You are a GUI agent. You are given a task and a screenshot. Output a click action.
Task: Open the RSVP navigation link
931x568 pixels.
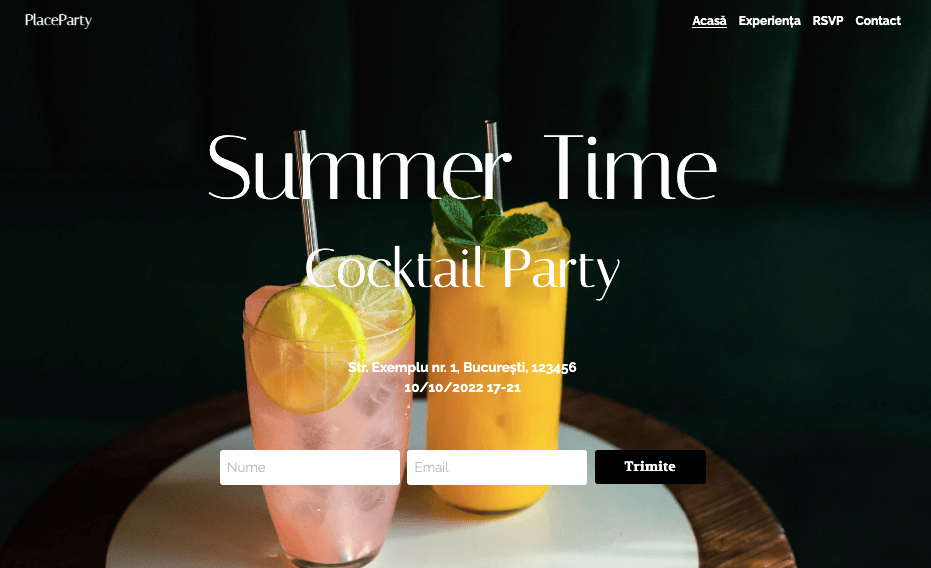coord(828,21)
